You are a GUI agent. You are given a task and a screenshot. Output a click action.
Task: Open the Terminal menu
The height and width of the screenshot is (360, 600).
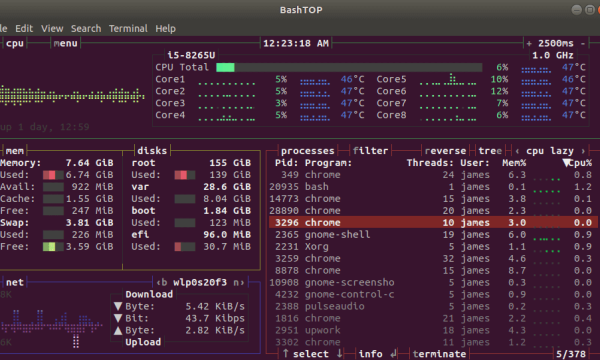(x=128, y=28)
